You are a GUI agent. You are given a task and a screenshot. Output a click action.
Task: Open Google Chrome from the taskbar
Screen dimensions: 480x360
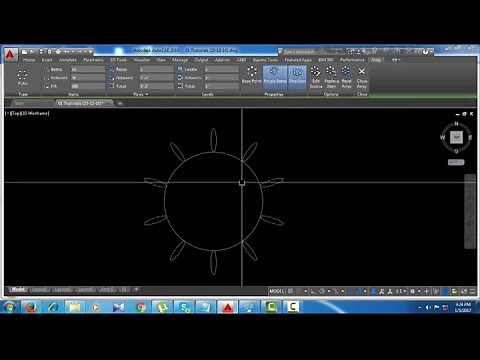(x=140, y=307)
